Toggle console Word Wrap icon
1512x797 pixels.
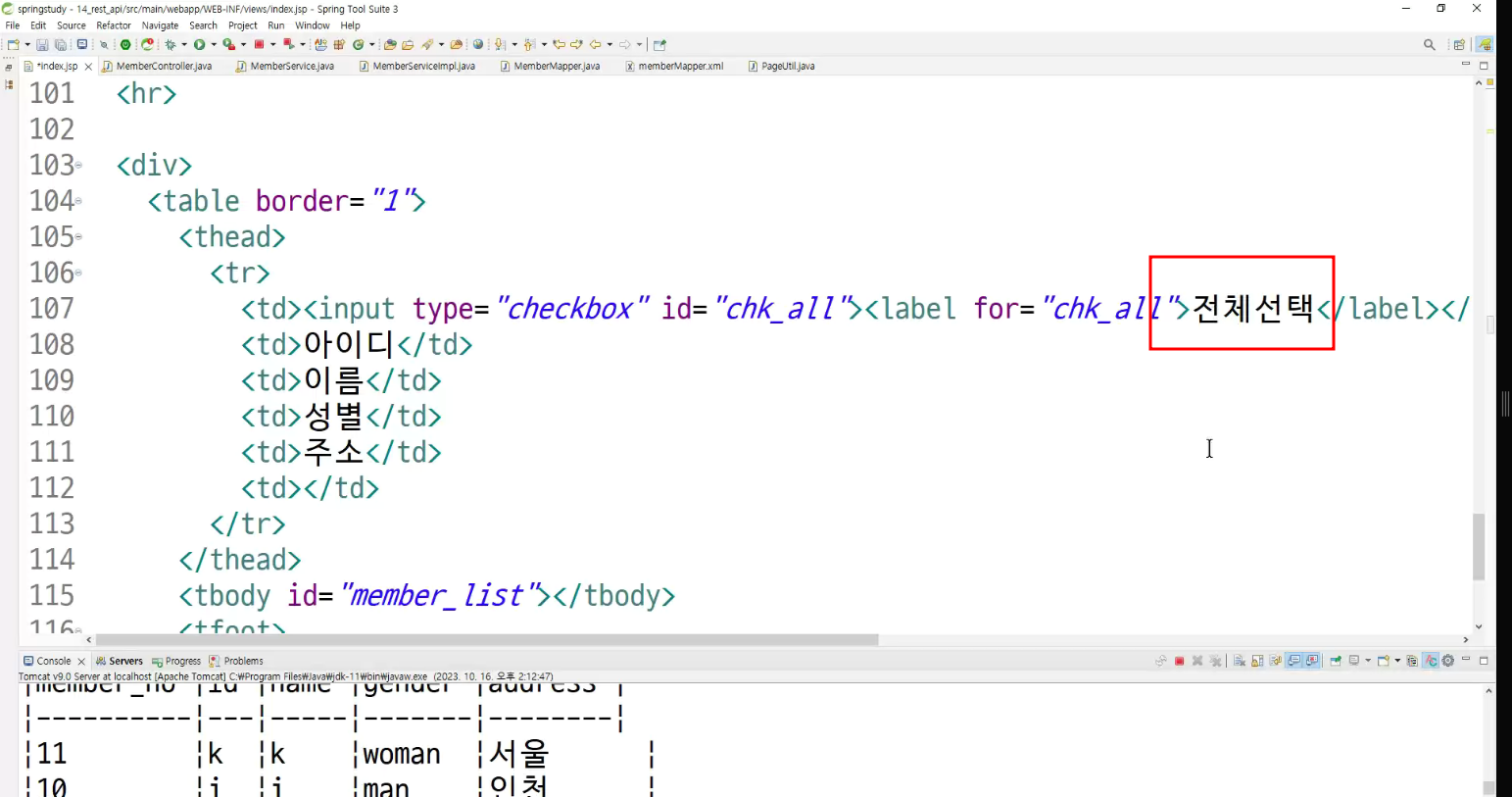[x=1275, y=662]
